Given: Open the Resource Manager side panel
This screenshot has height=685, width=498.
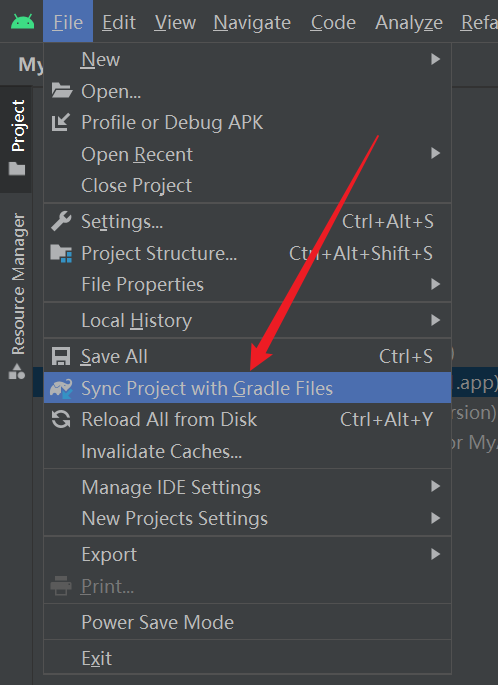Looking at the screenshot, I should click(17, 296).
